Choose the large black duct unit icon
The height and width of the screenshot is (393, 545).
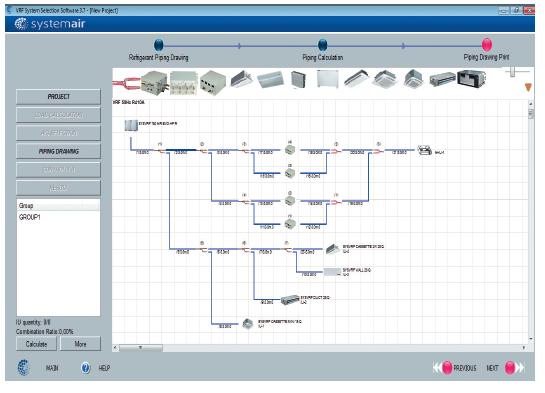pyautogui.click(x=471, y=79)
